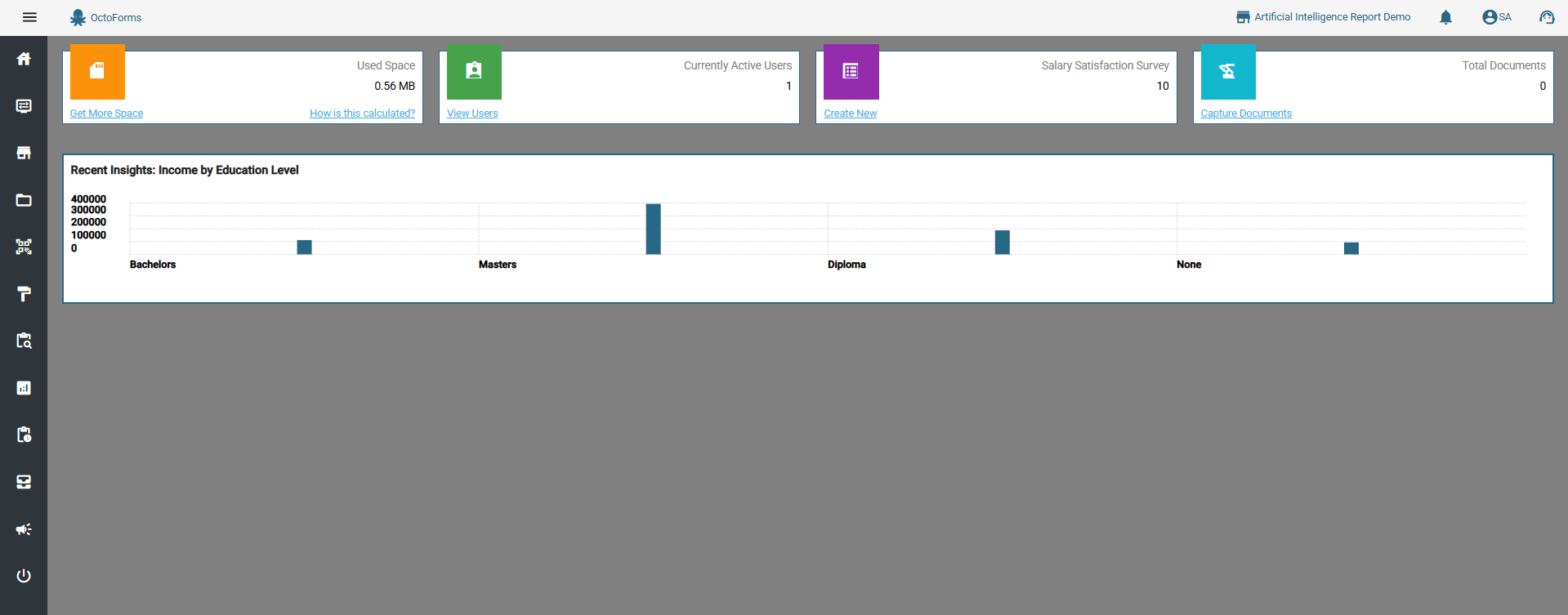This screenshot has width=1568, height=615.
Task: Open the store icon in sidebar
Action: 24,153
